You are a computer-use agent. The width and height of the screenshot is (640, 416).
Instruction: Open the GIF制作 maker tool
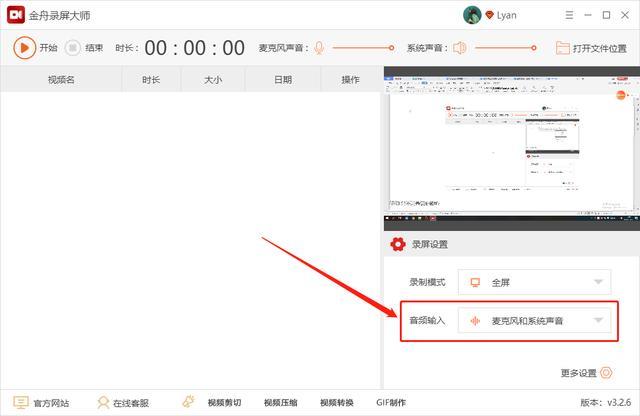[391, 403]
